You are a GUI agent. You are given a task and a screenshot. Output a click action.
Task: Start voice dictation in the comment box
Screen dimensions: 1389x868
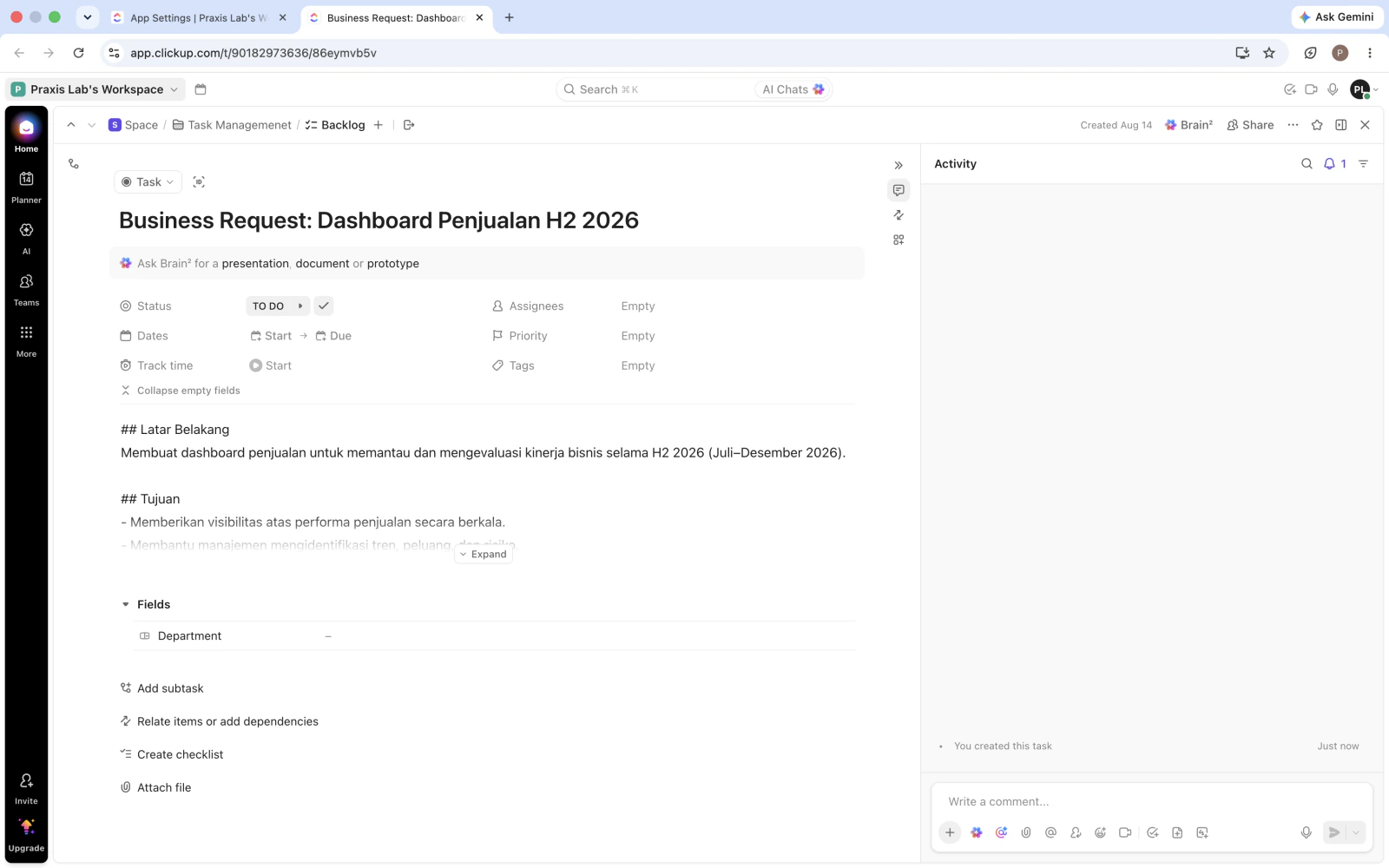[x=1306, y=832]
